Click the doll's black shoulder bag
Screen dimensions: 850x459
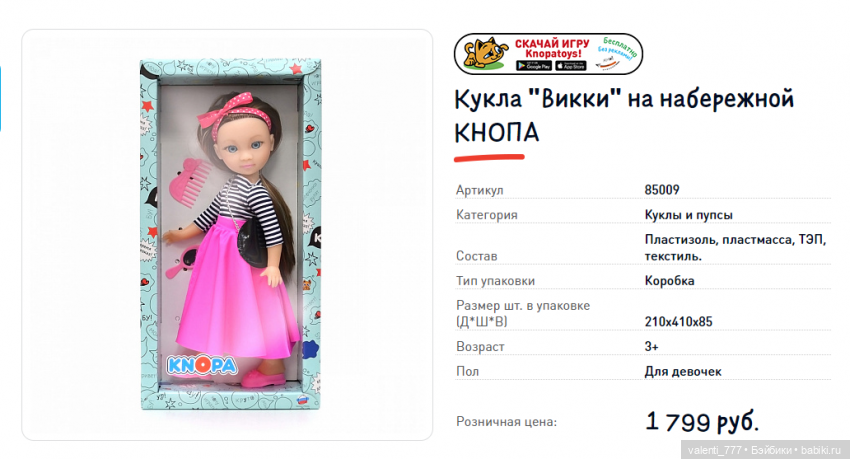point(251,243)
